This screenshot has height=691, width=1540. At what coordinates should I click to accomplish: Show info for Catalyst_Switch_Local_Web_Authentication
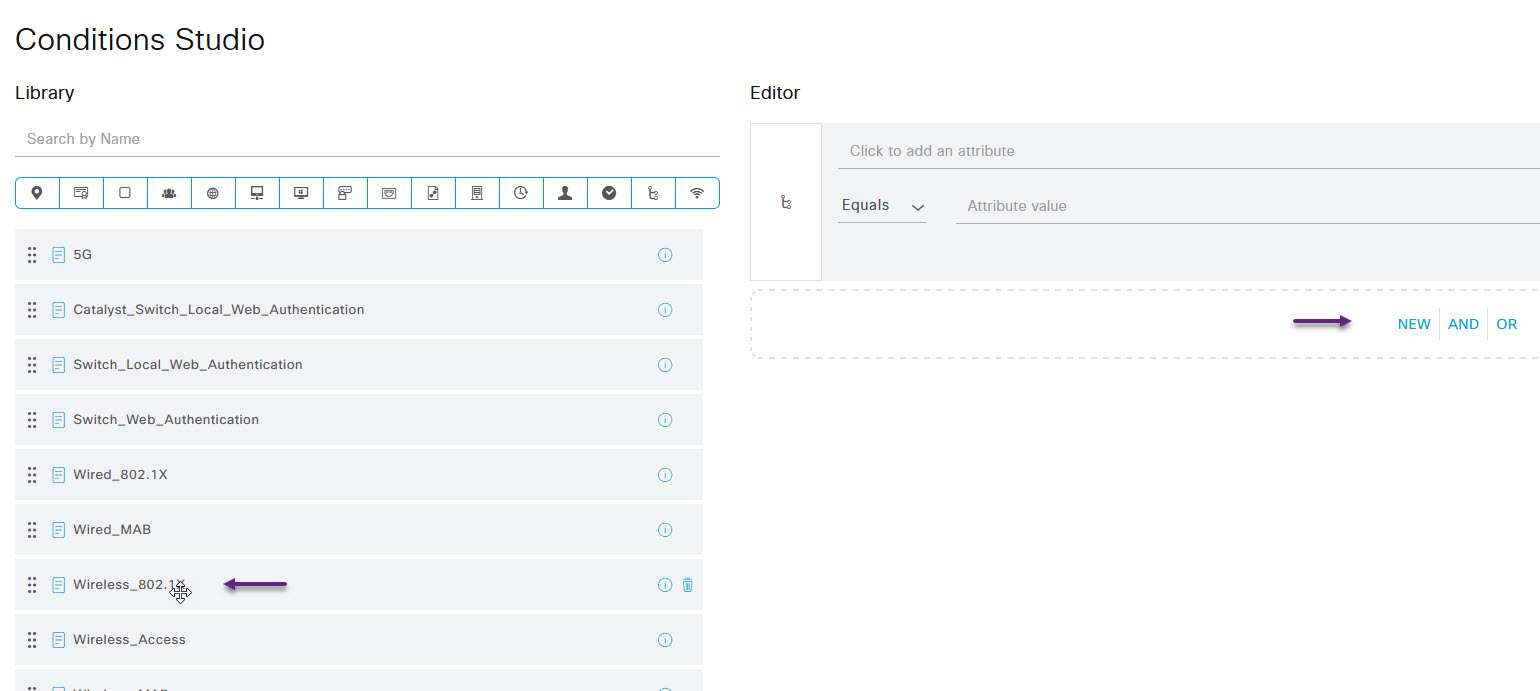click(x=665, y=310)
